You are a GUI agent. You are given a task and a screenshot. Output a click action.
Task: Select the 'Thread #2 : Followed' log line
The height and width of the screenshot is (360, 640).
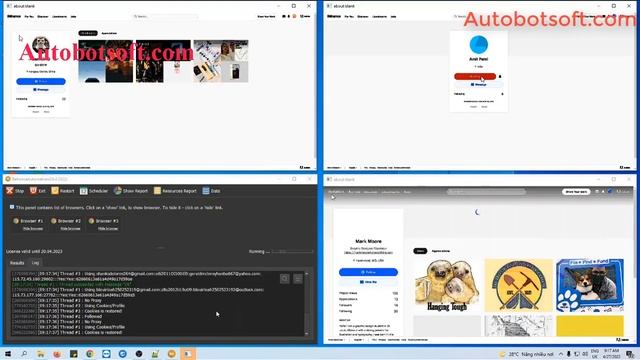57,316
